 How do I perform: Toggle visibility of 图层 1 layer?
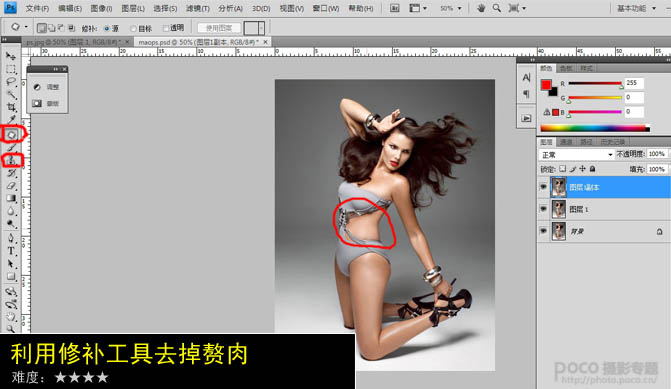[543, 209]
